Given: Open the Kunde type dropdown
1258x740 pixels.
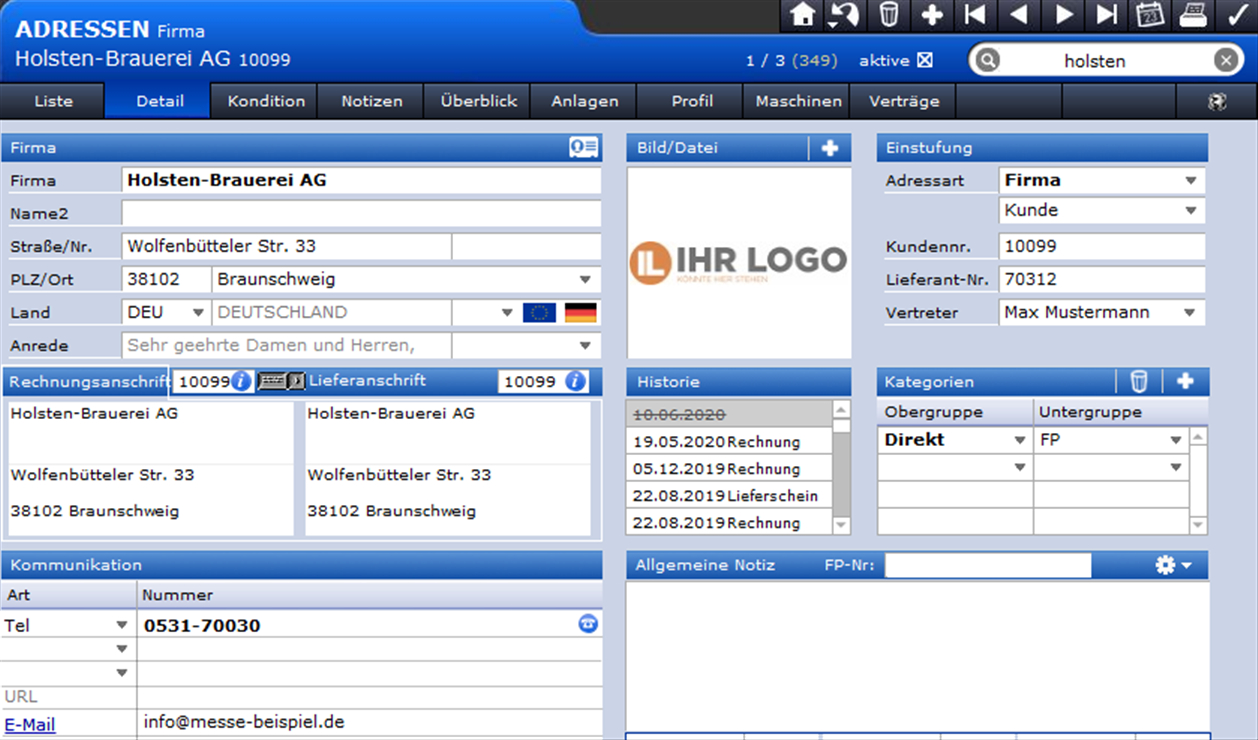Looking at the screenshot, I should coord(1191,210).
